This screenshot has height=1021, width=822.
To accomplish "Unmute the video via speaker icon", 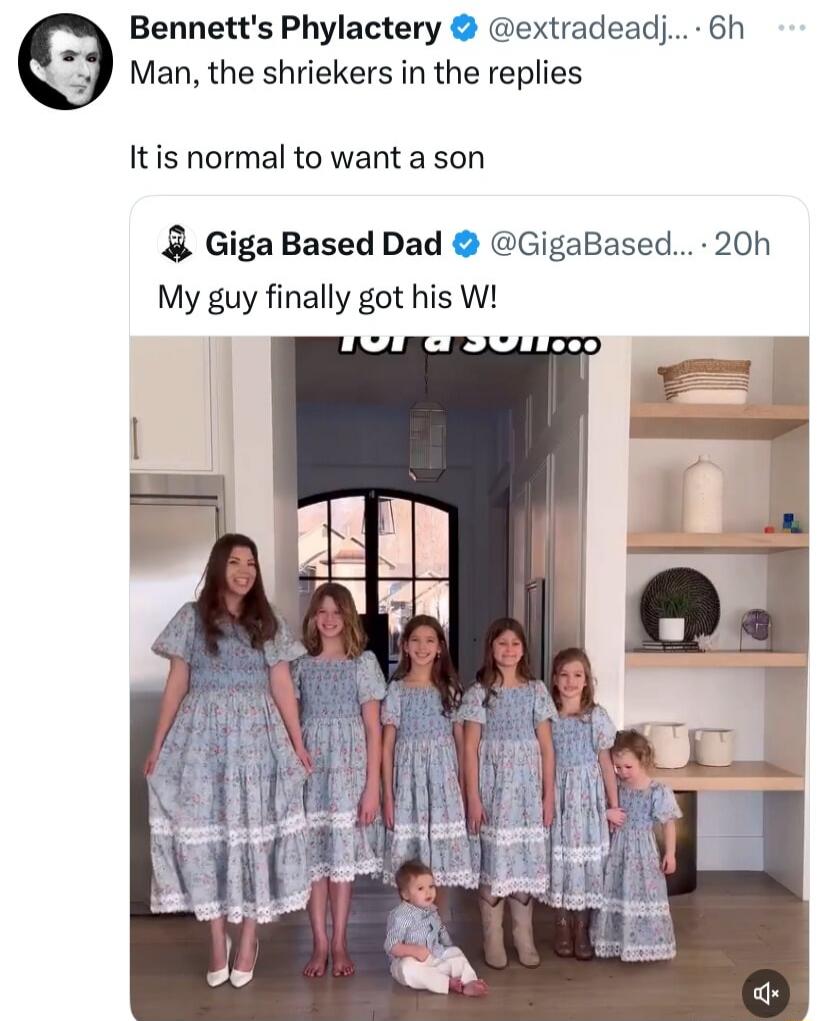I will pyautogui.click(x=765, y=992).
